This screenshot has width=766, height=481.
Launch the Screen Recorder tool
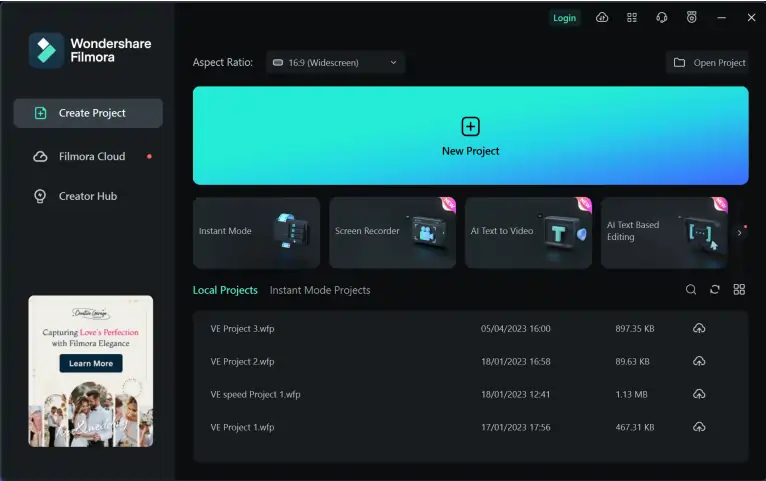coord(392,232)
